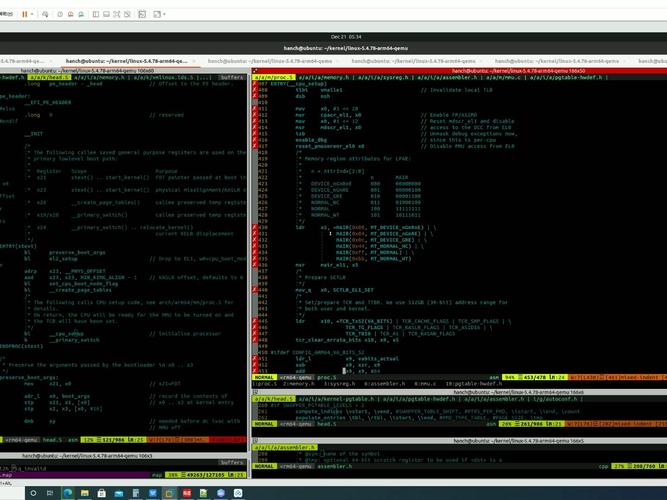
Task: Click the revert snapshot toolbar icon
Action: 71,14
